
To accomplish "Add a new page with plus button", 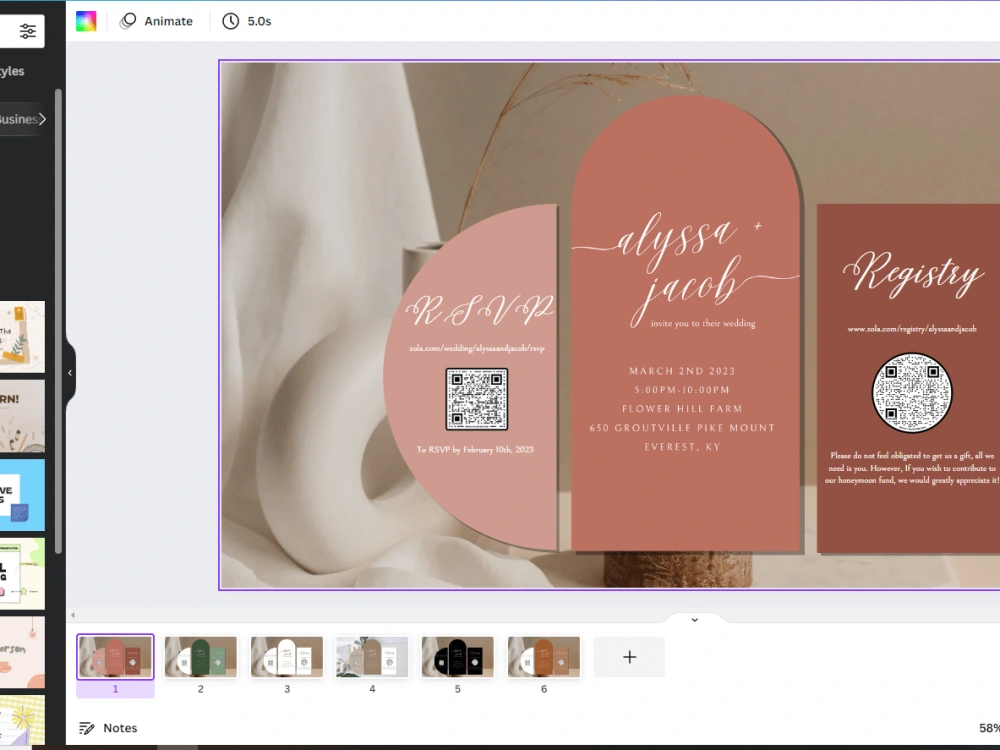I will [x=629, y=657].
